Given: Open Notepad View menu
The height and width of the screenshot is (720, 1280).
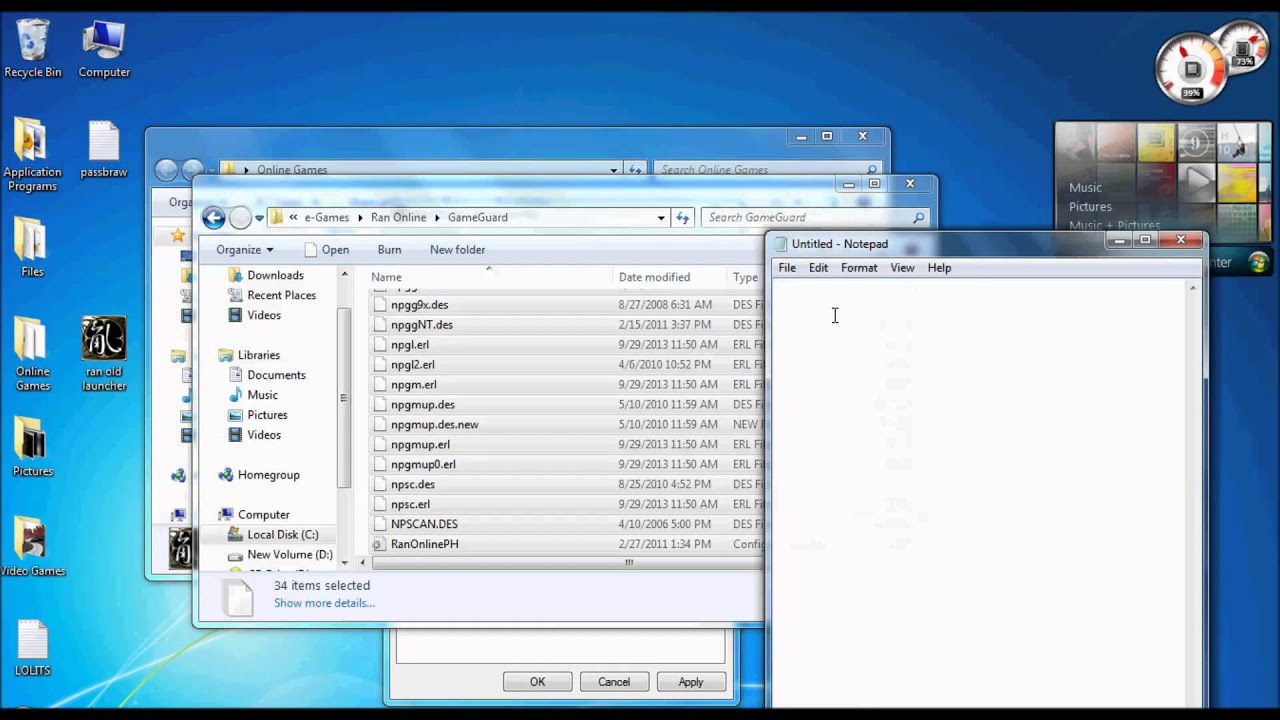Looking at the screenshot, I should pos(902,268).
